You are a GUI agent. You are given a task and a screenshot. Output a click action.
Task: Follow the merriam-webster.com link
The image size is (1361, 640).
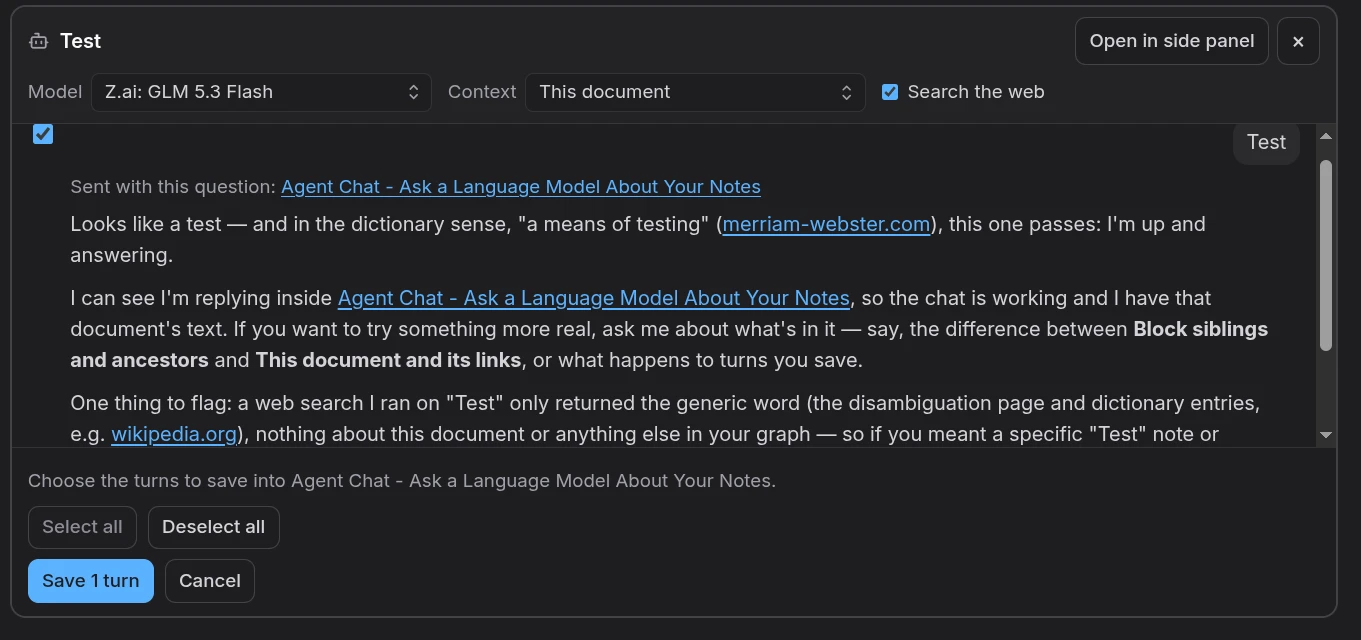(x=826, y=224)
